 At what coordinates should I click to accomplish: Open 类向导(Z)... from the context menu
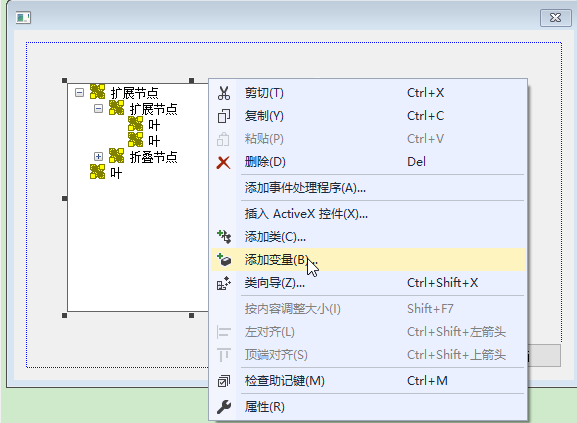368,283
